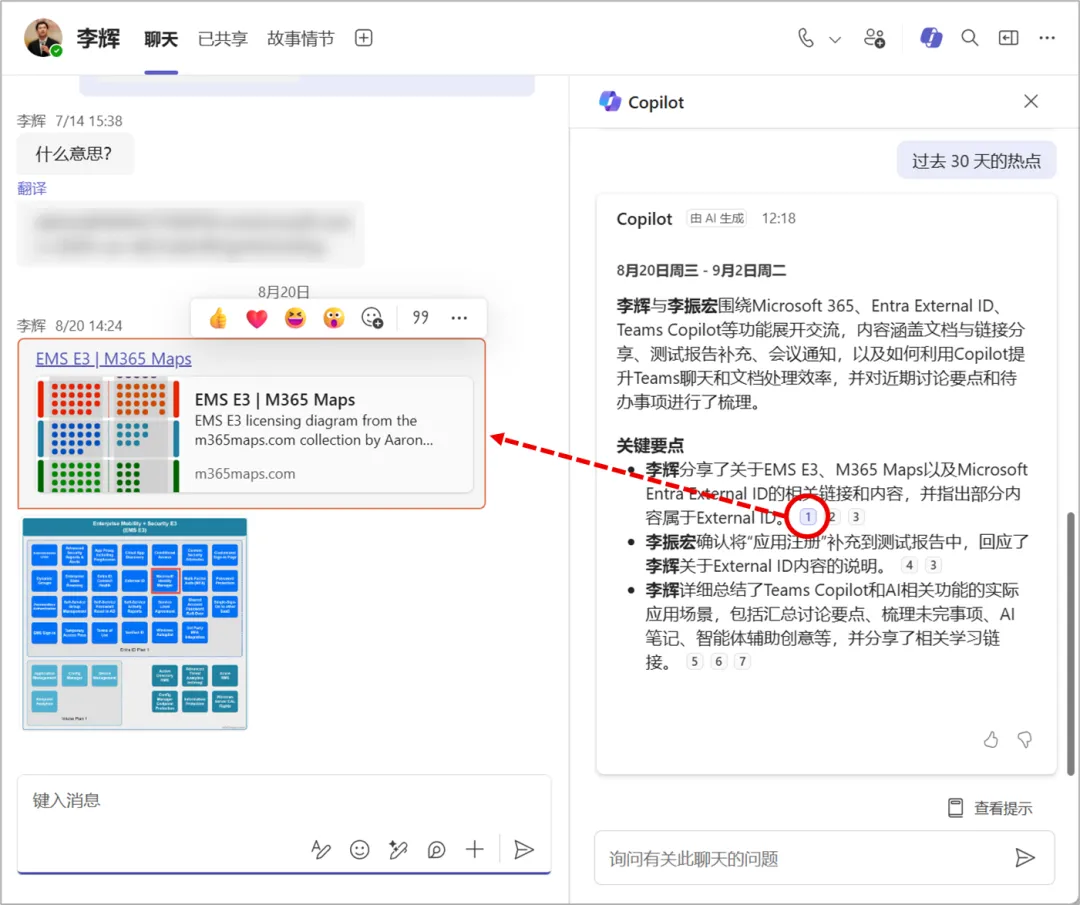React with red heart emoji
This screenshot has width=1080, height=905.
257,318
